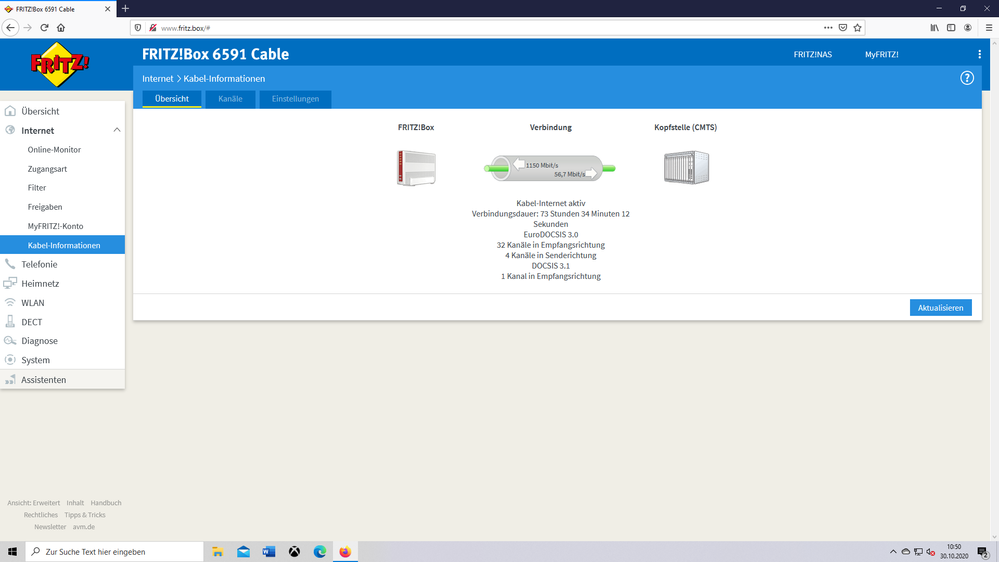Click Ansicht: Erweitert footer link

tap(34, 503)
